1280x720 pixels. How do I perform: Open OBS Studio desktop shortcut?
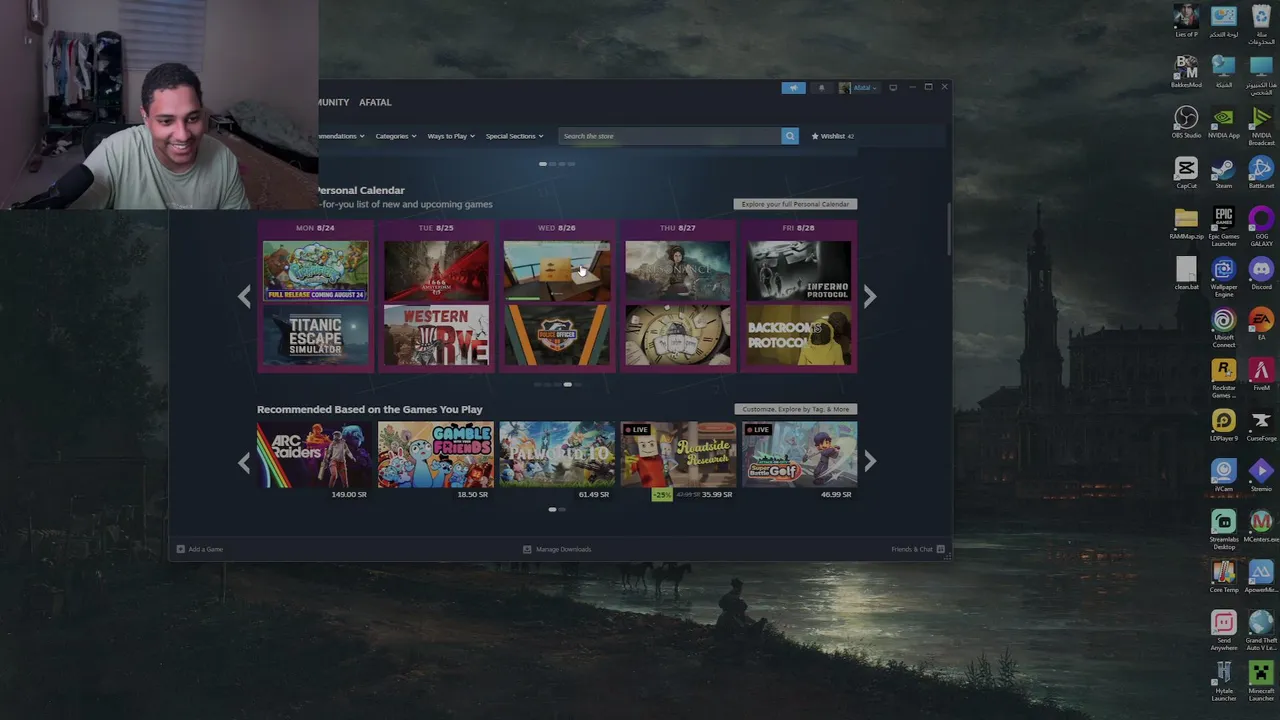1186,122
